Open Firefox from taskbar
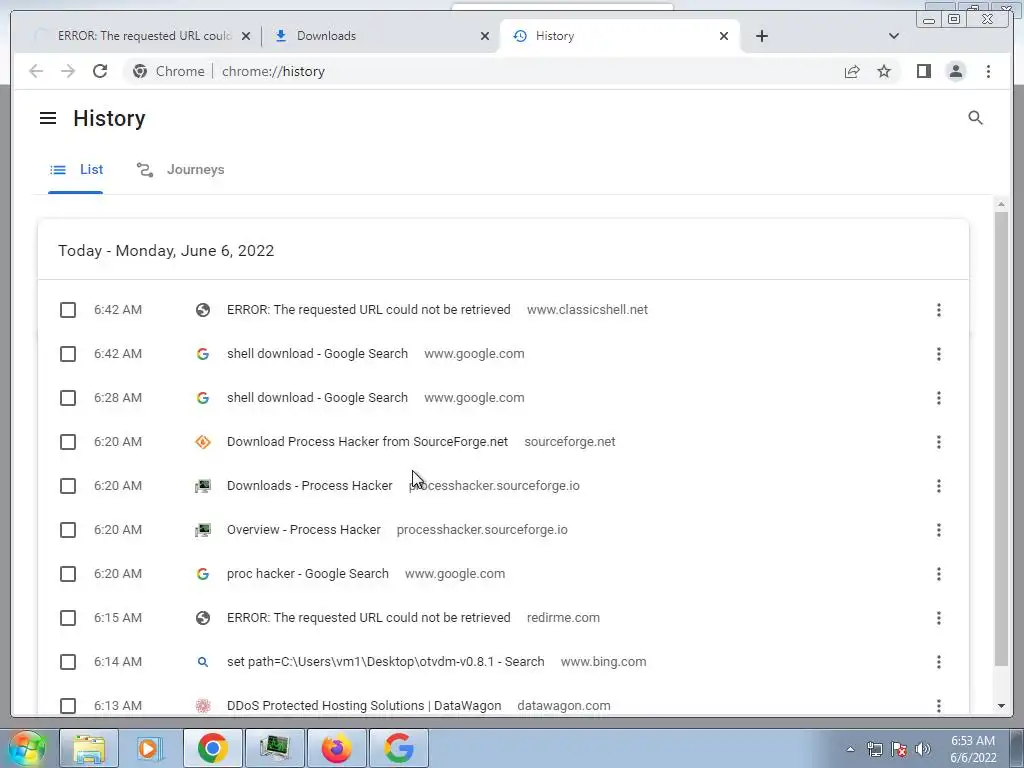 click(x=336, y=748)
